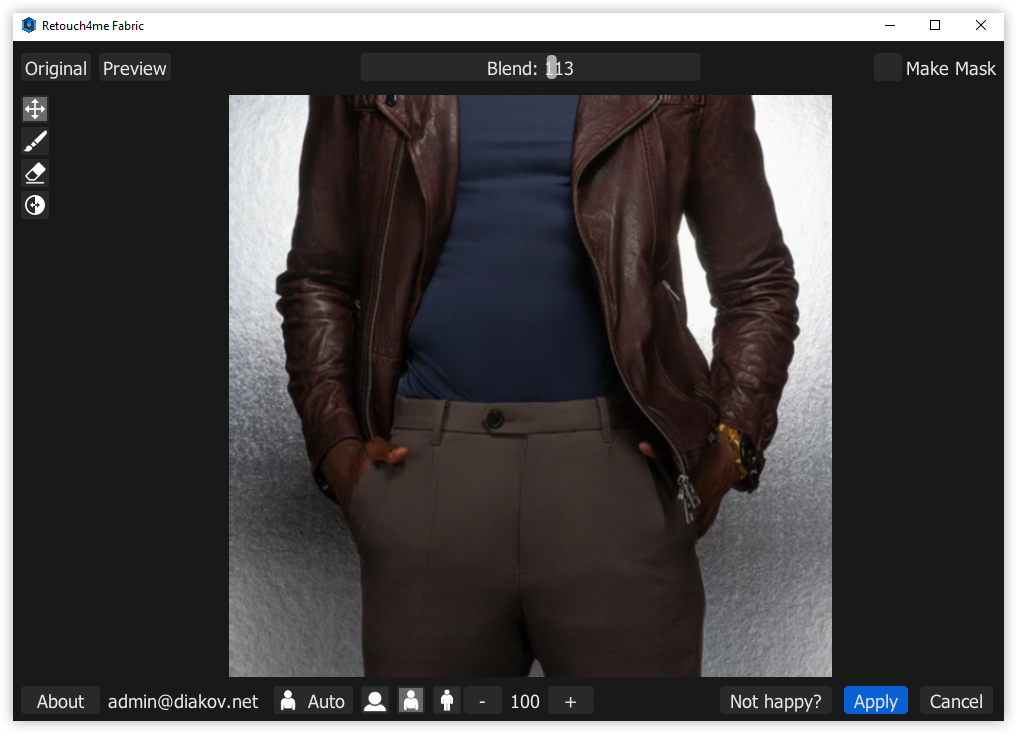Image resolution: width=1017 pixels, height=734 pixels.
Task: Cancel the retouch dialog
Action: (x=956, y=701)
